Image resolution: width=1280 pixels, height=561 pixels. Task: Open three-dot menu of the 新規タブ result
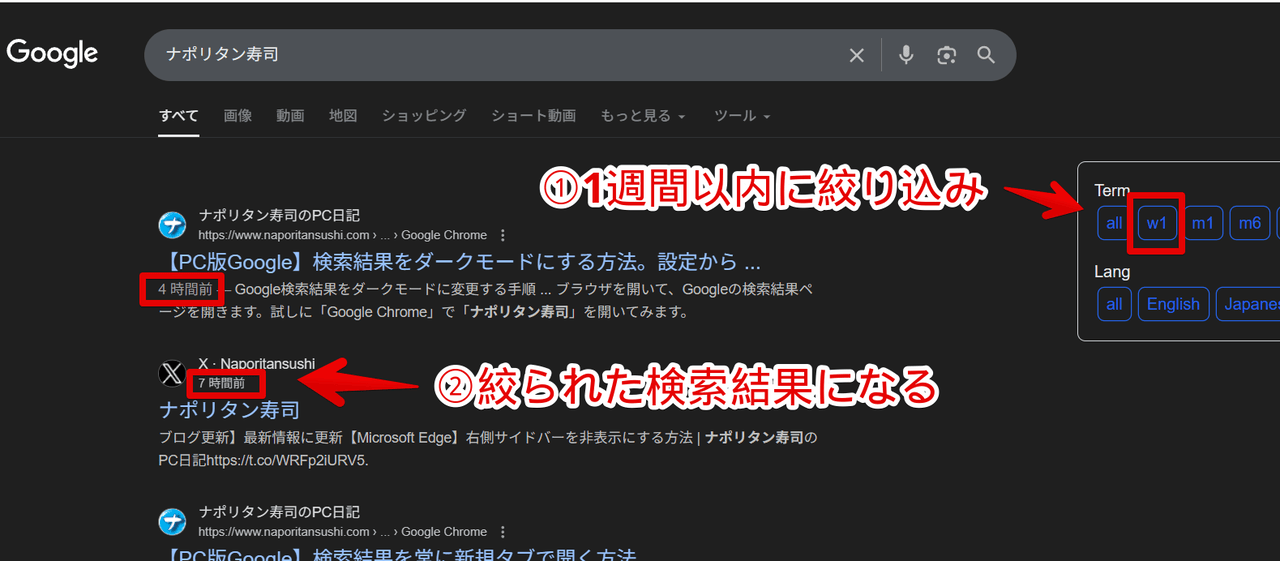[503, 532]
